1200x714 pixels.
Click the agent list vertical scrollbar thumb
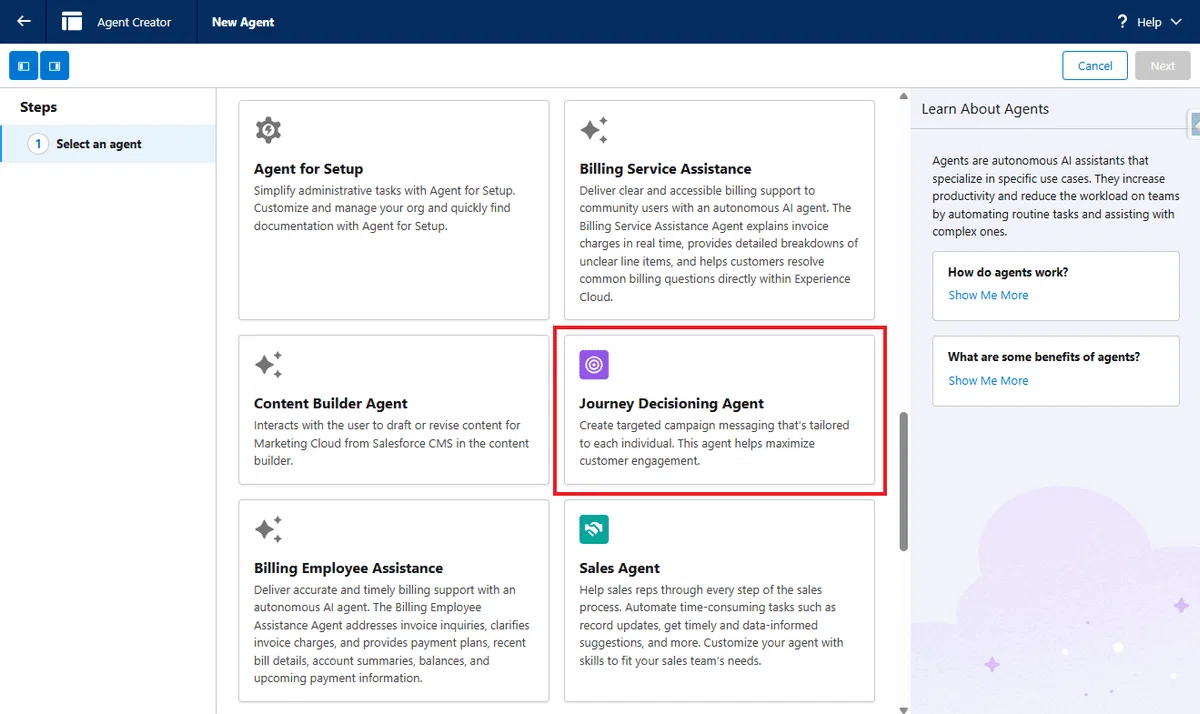pos(904,480)
